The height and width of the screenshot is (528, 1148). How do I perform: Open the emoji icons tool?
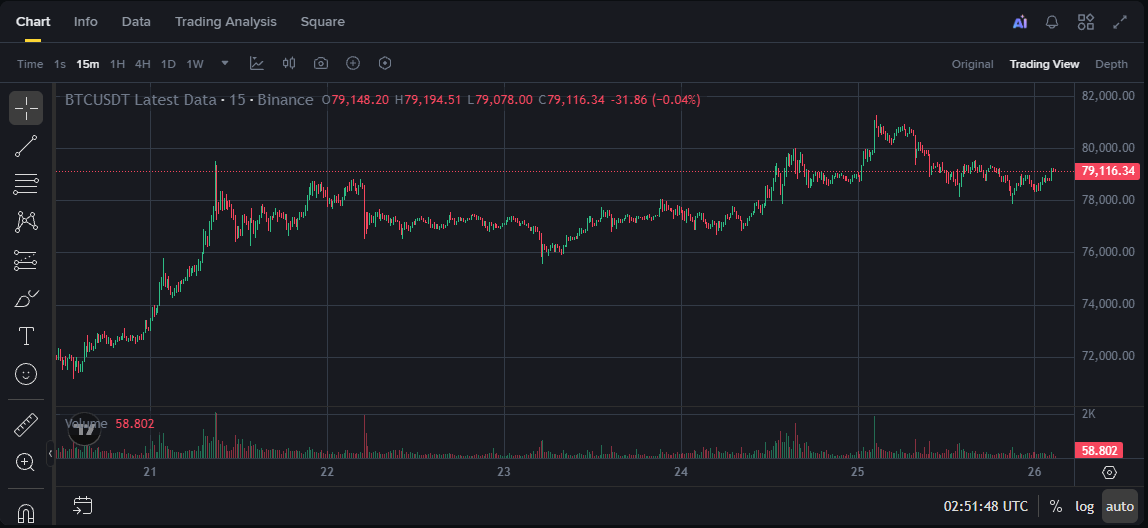[26, 374]
